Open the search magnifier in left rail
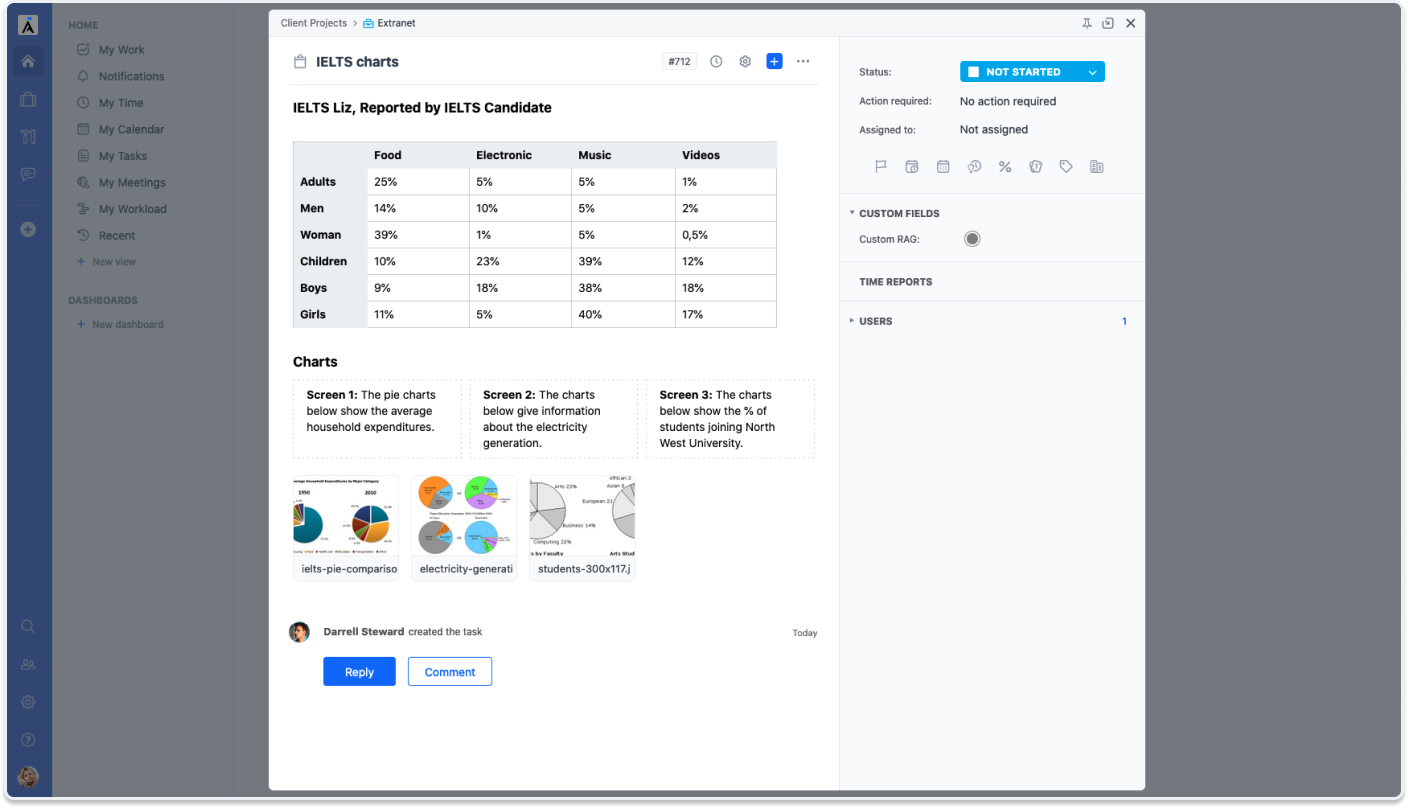The width and height of the screenshot is (1408, 808). (x=28, y=627)
